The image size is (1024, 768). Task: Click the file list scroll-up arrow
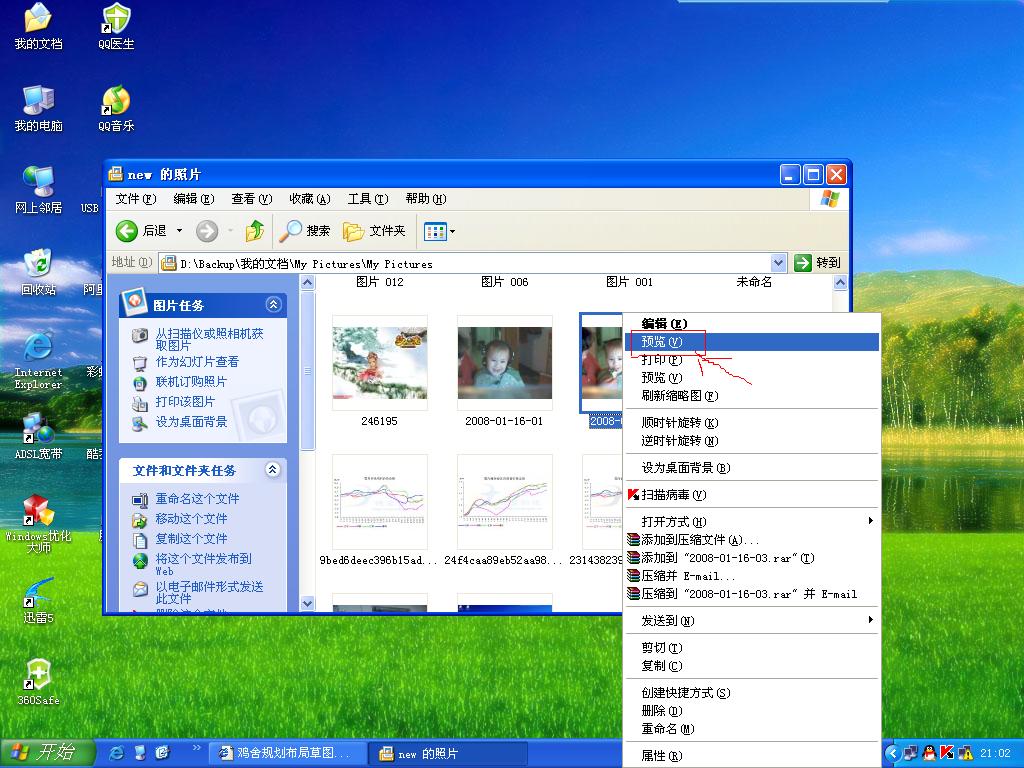(x=840, y=282)
